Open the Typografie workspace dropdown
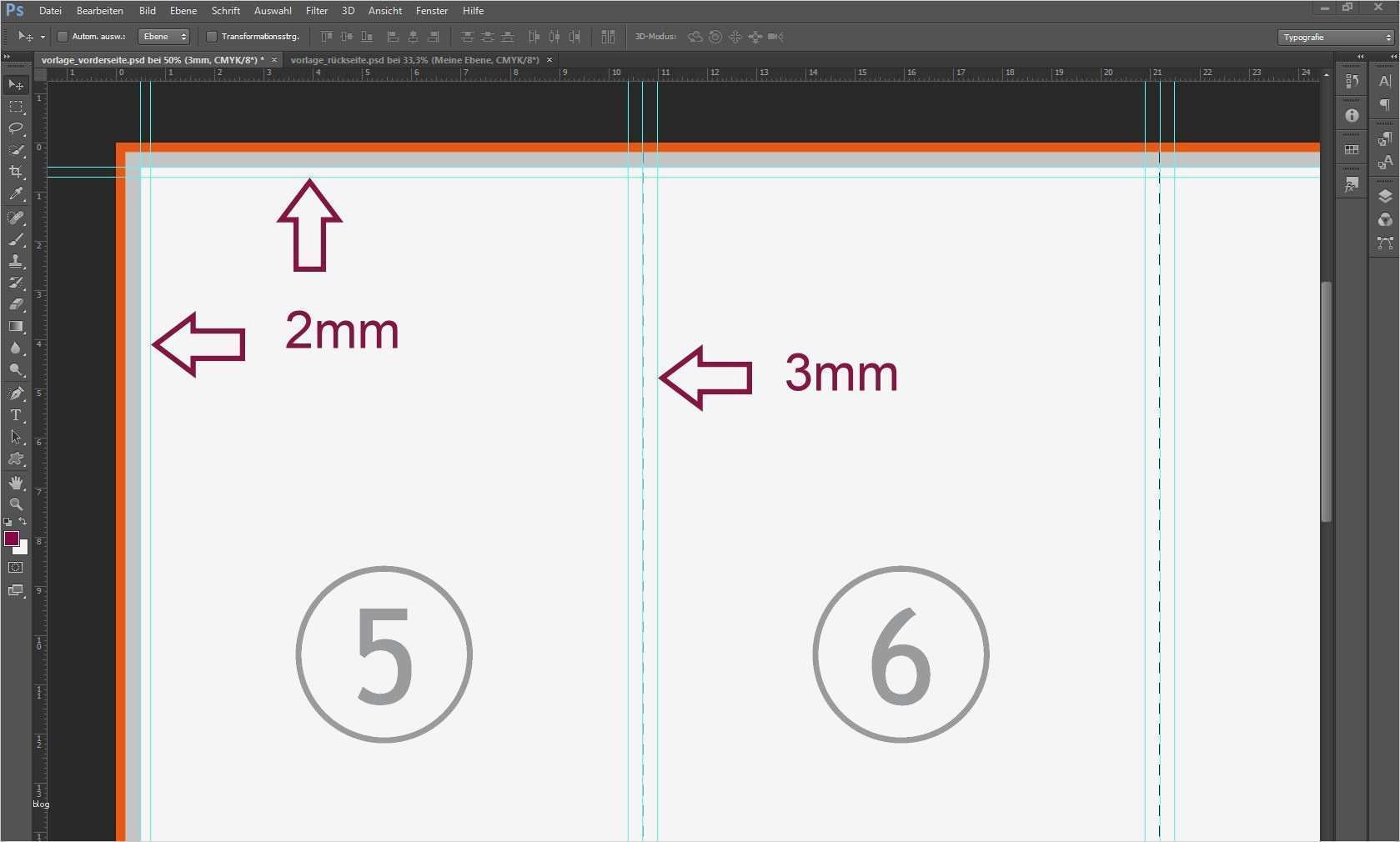Viewport: 1400px width, 842px height. click(1336, 38)
